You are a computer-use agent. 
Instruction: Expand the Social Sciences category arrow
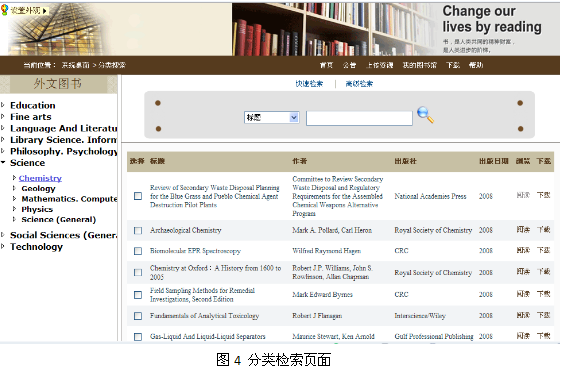pyautogui.click(x=3, y=235)
